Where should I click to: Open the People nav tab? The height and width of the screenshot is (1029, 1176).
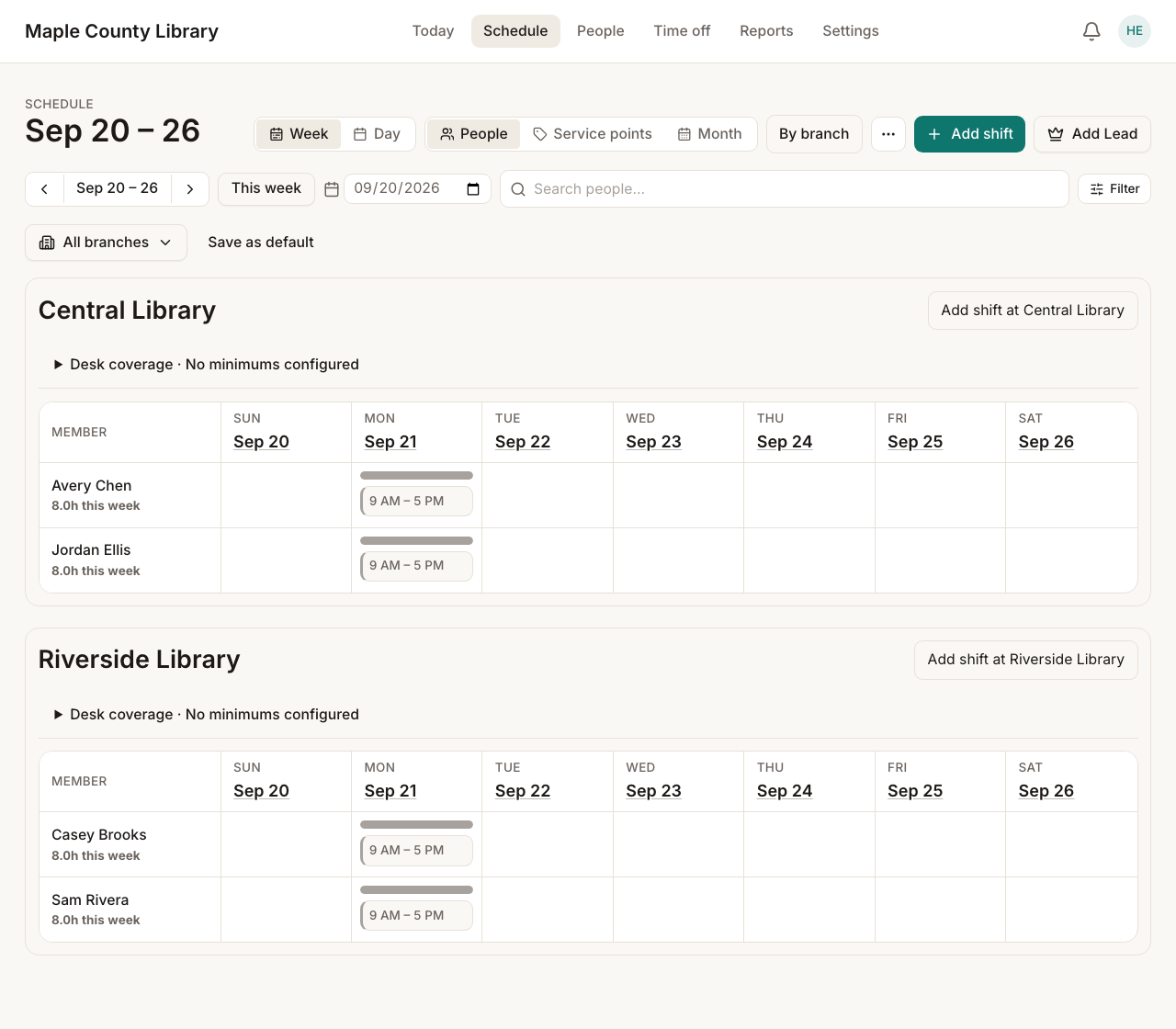tap(601, 31)
